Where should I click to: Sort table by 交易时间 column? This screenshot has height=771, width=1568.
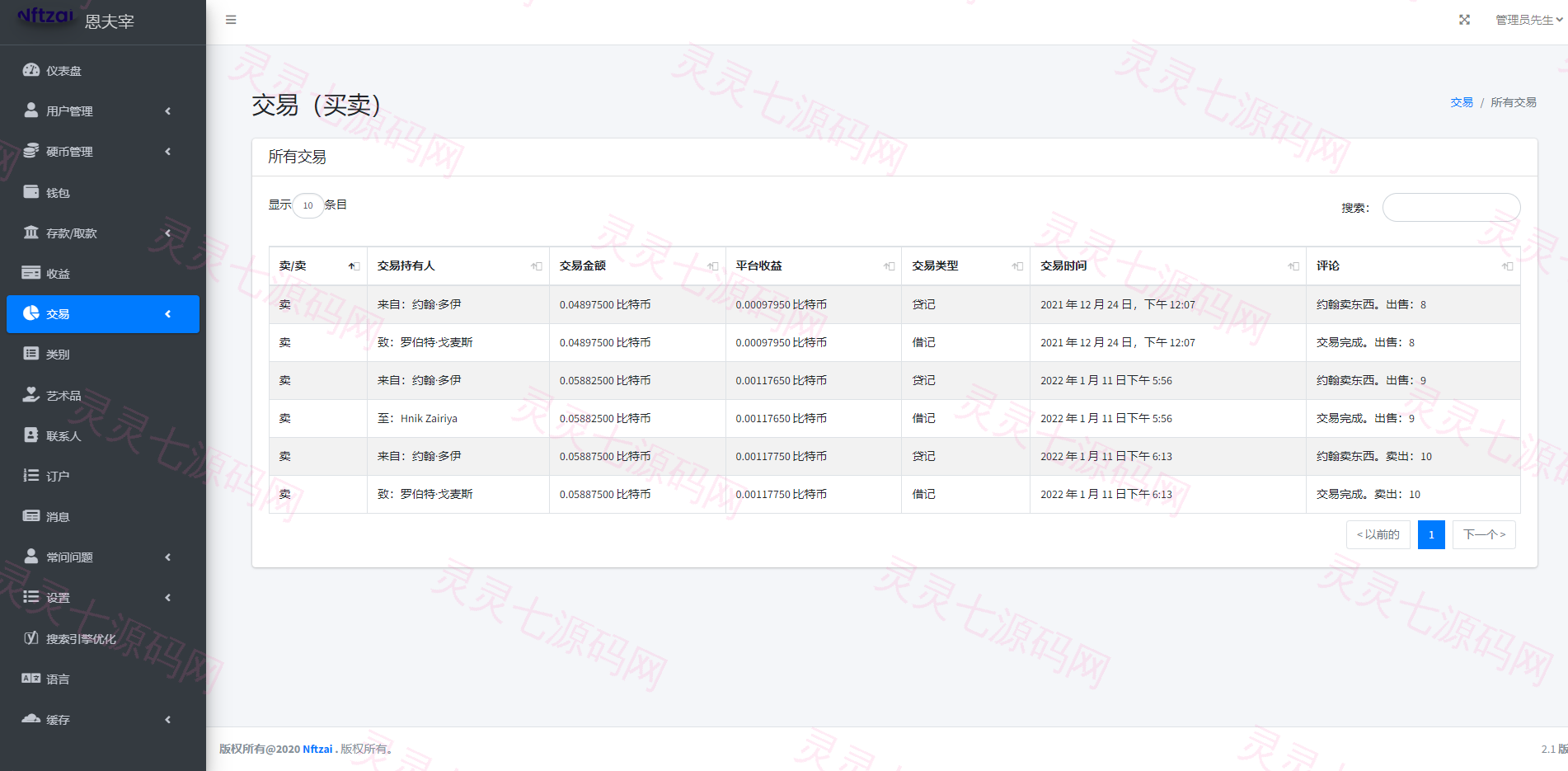(1168, 266)
